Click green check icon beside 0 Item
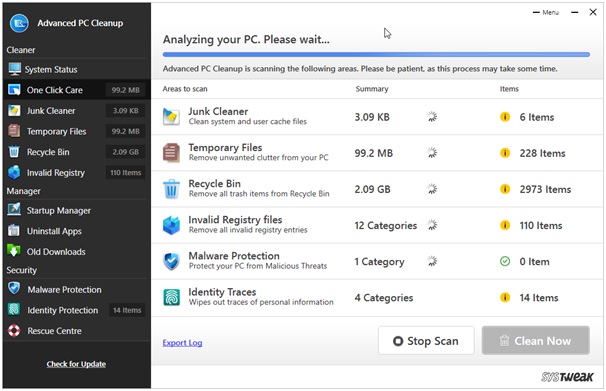 (x=505, y=262)
